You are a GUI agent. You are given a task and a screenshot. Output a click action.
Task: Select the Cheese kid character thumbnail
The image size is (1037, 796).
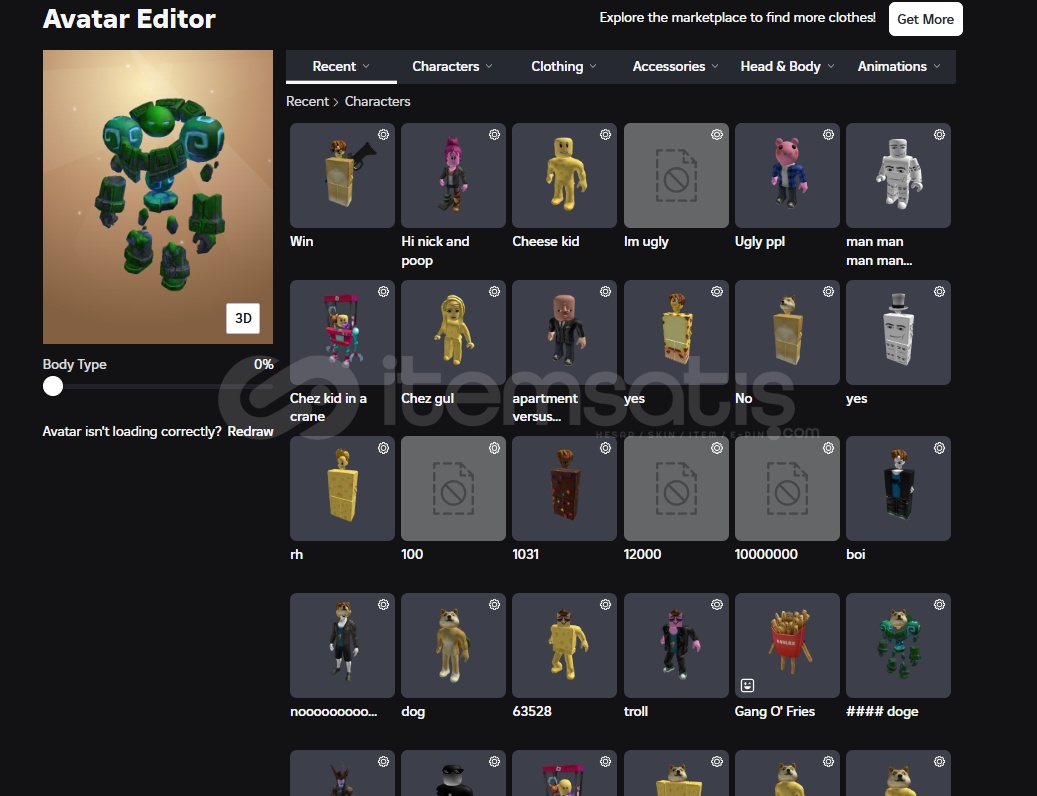(565, 176)
